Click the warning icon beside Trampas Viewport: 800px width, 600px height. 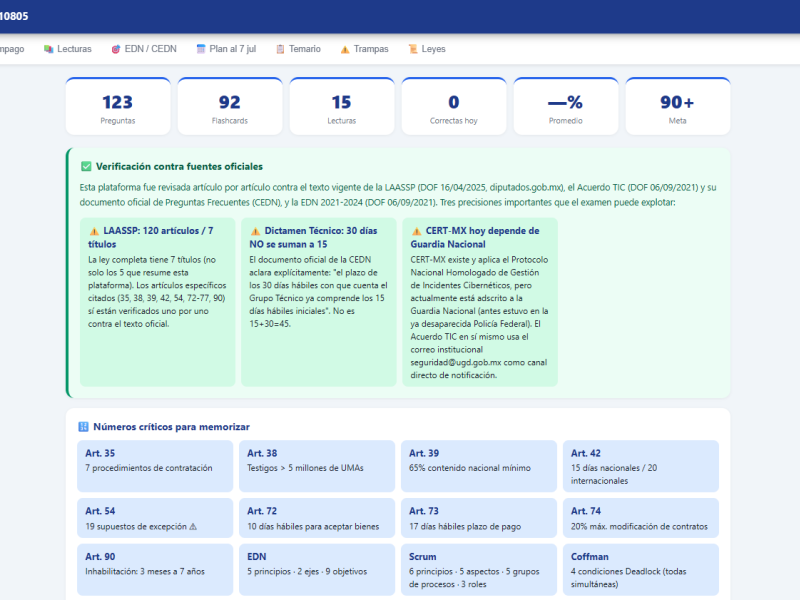point(345,49)
